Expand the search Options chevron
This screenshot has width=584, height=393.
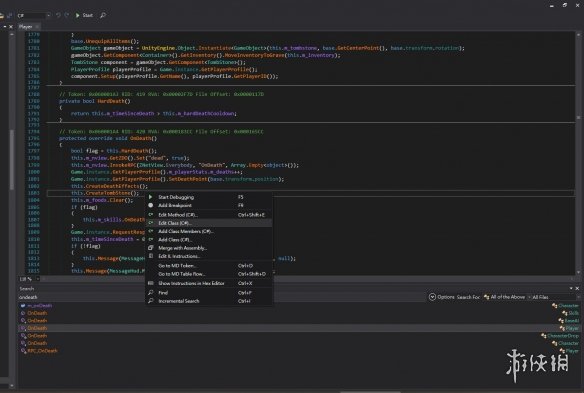(x=432, y=297)
